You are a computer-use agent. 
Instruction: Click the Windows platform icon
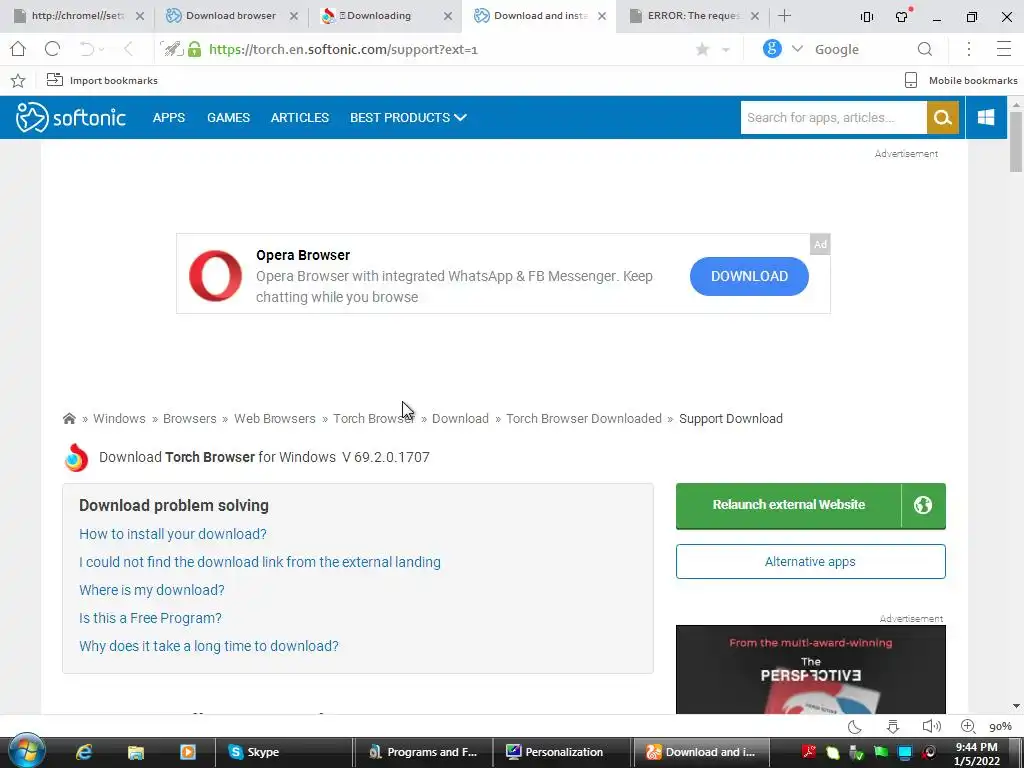[986, 118]
